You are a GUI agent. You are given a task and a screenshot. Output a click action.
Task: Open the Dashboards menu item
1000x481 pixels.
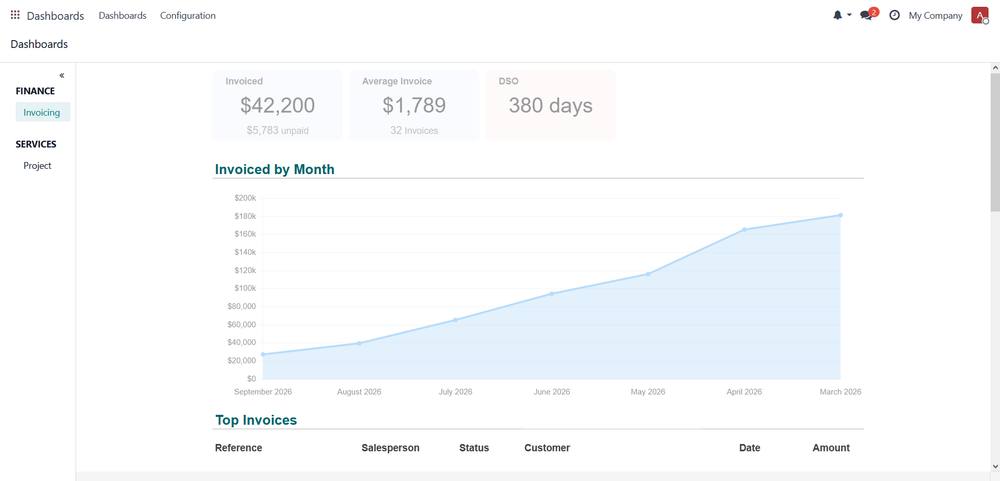pyautogui.click(x=122, y=15)
